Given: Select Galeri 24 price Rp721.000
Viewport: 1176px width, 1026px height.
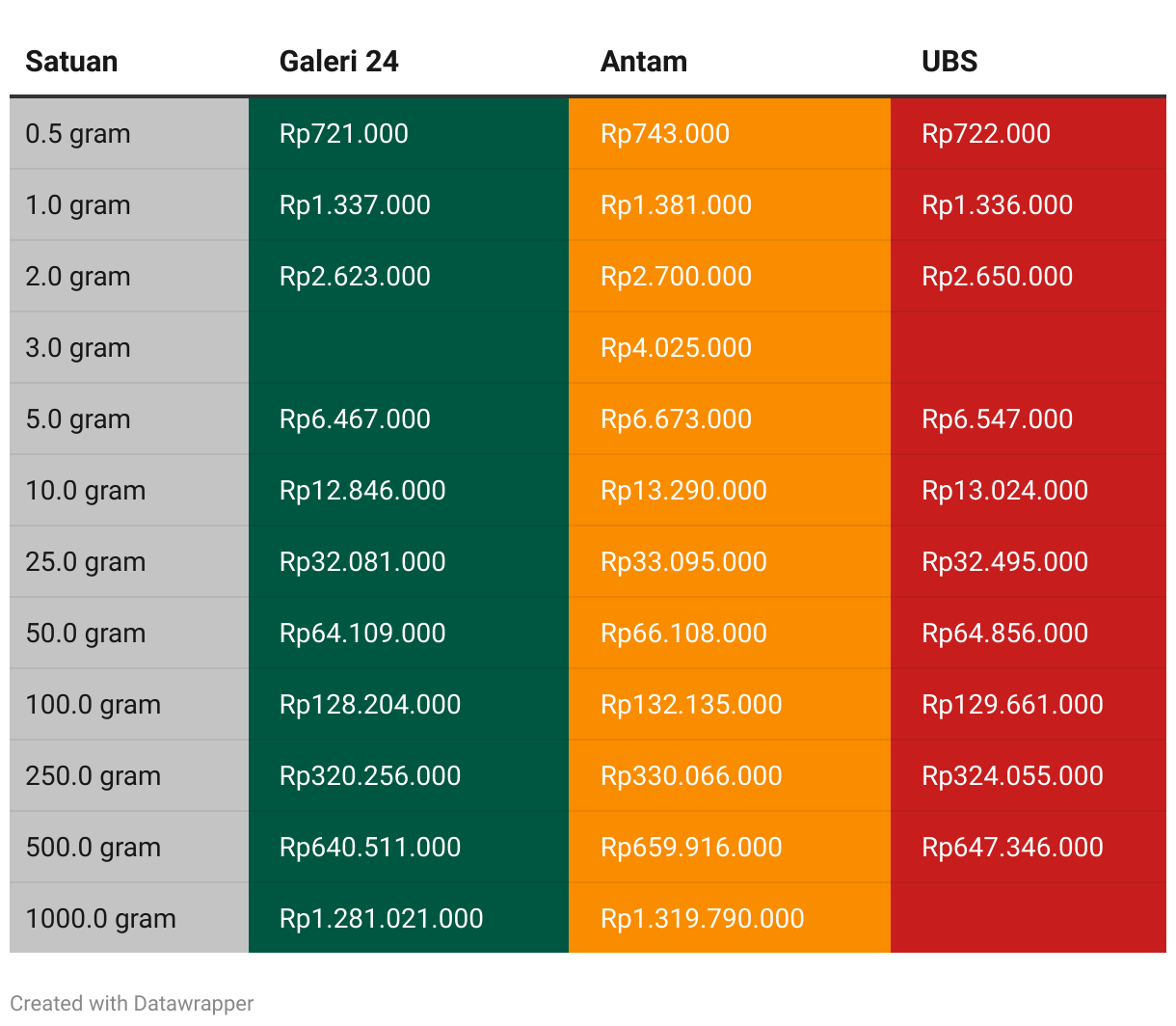Looking at the screenshot, I should pos(344,133).
